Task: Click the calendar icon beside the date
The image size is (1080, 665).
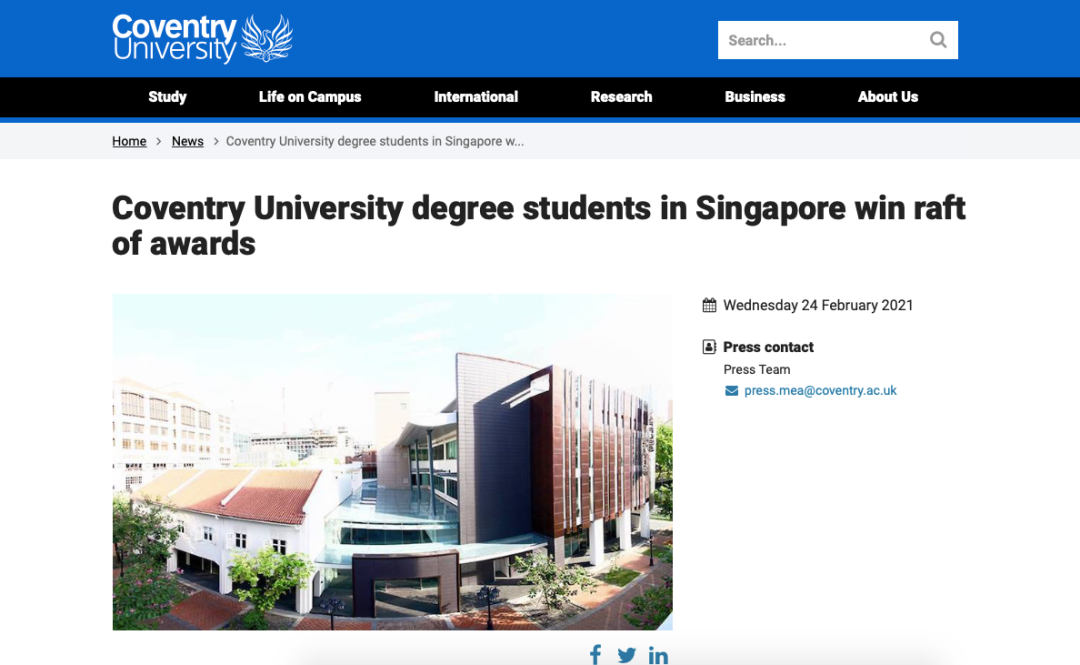Action: pos(709,305)
